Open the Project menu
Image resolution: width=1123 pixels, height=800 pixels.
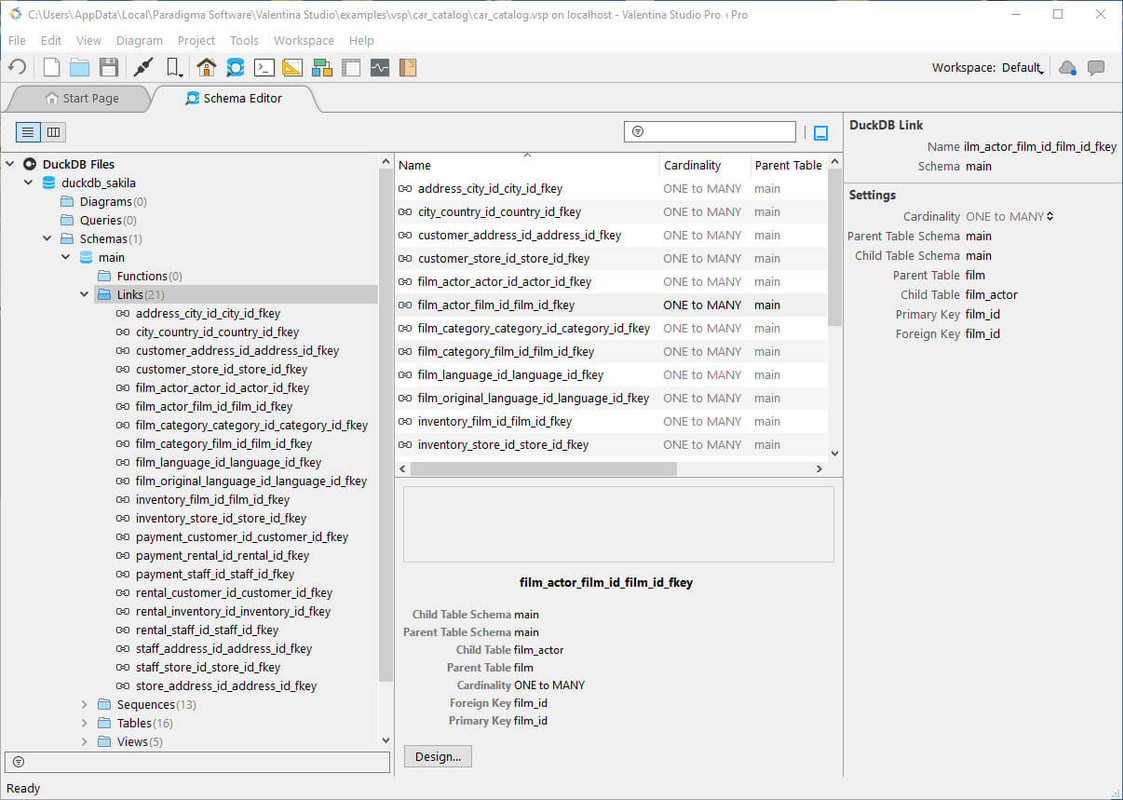tap(196, 40)
